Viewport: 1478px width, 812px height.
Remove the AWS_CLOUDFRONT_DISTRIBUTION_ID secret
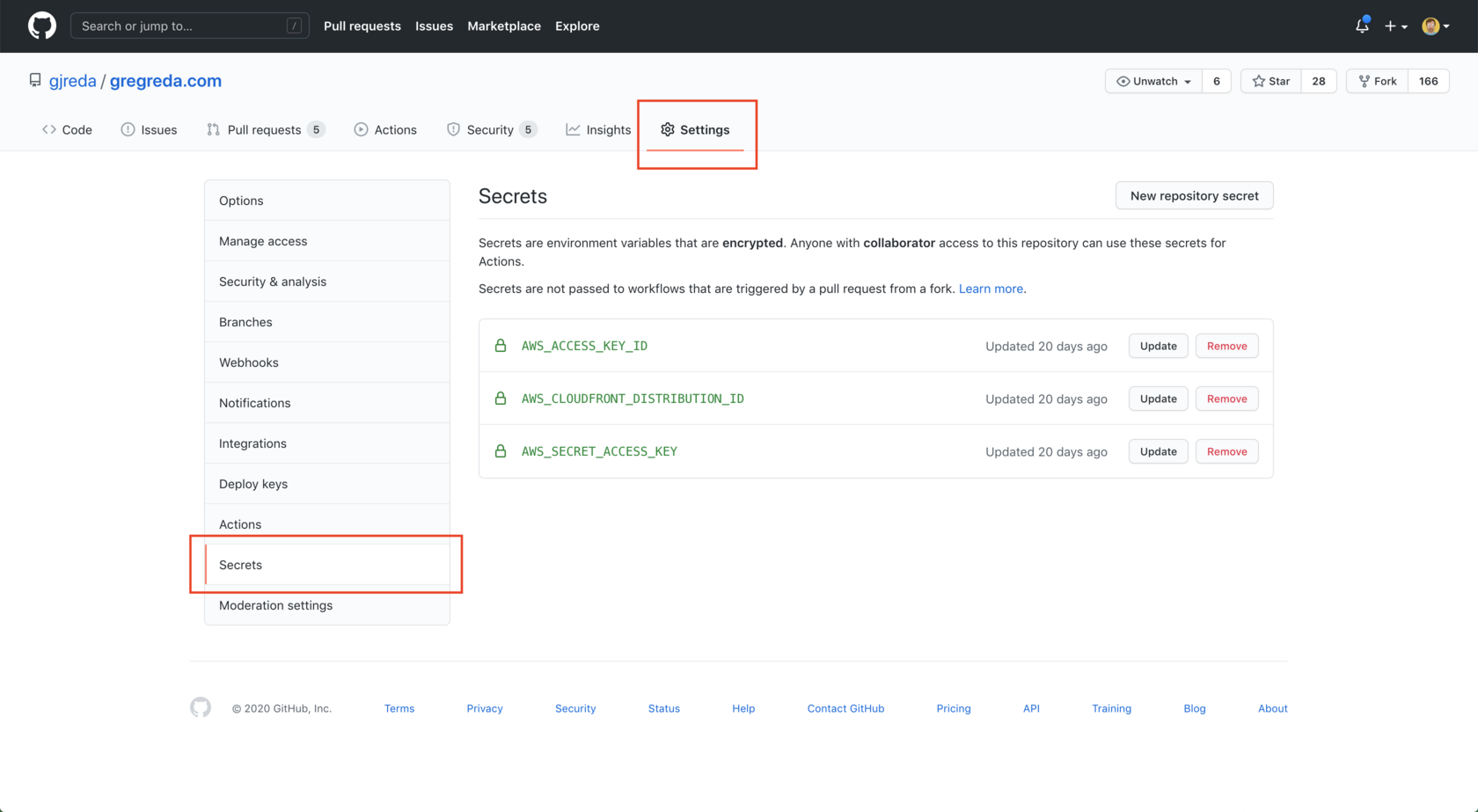(1226, 399)
